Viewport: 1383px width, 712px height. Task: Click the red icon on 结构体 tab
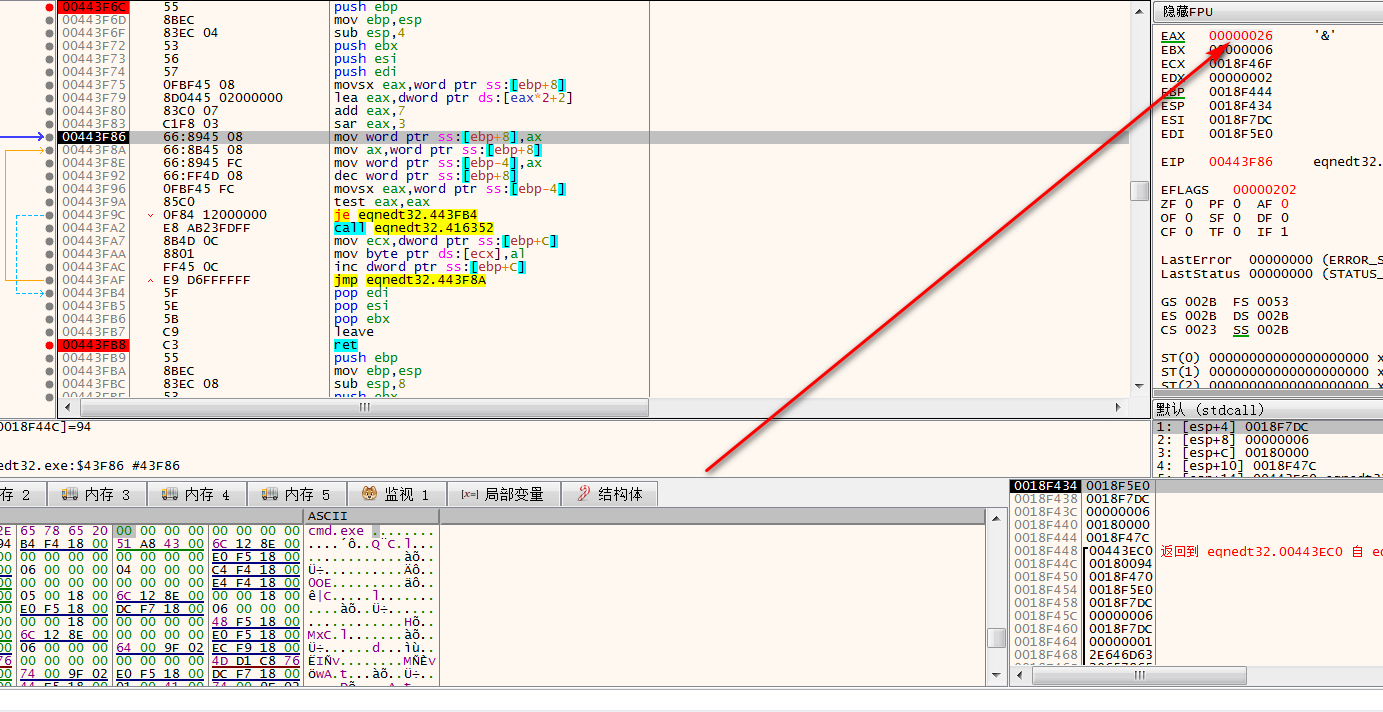582,494
